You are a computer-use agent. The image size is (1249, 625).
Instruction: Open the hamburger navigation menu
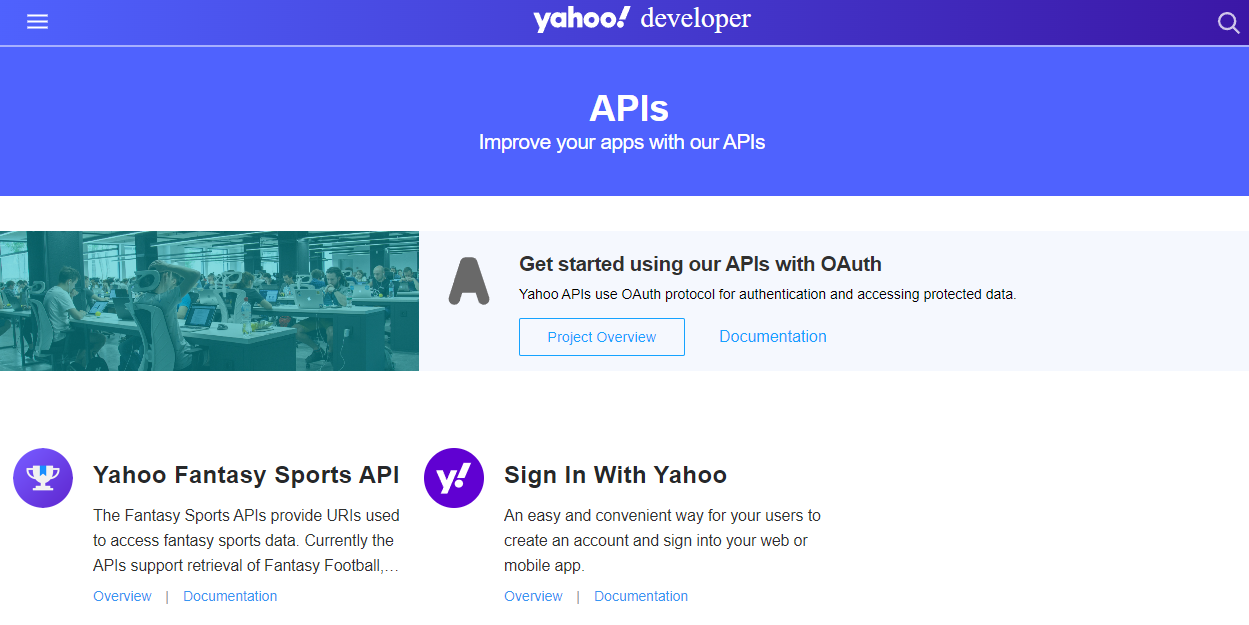click(37, 22)
